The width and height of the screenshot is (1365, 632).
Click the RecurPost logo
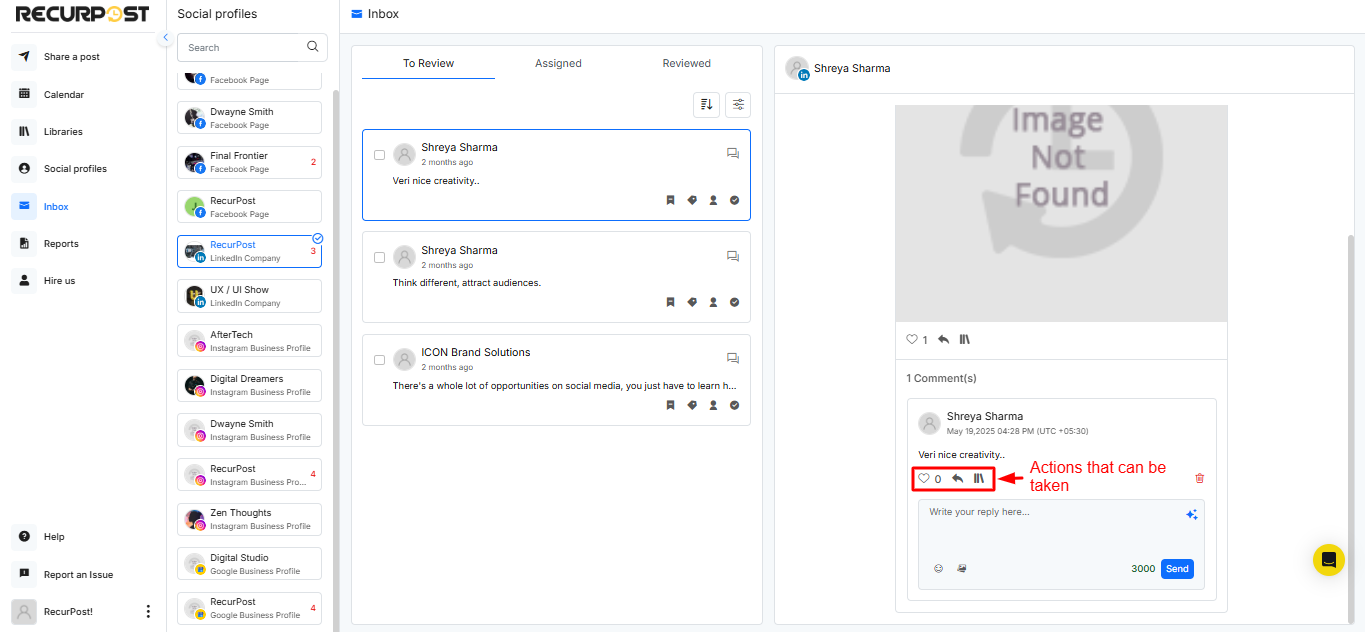pos(83,14)
